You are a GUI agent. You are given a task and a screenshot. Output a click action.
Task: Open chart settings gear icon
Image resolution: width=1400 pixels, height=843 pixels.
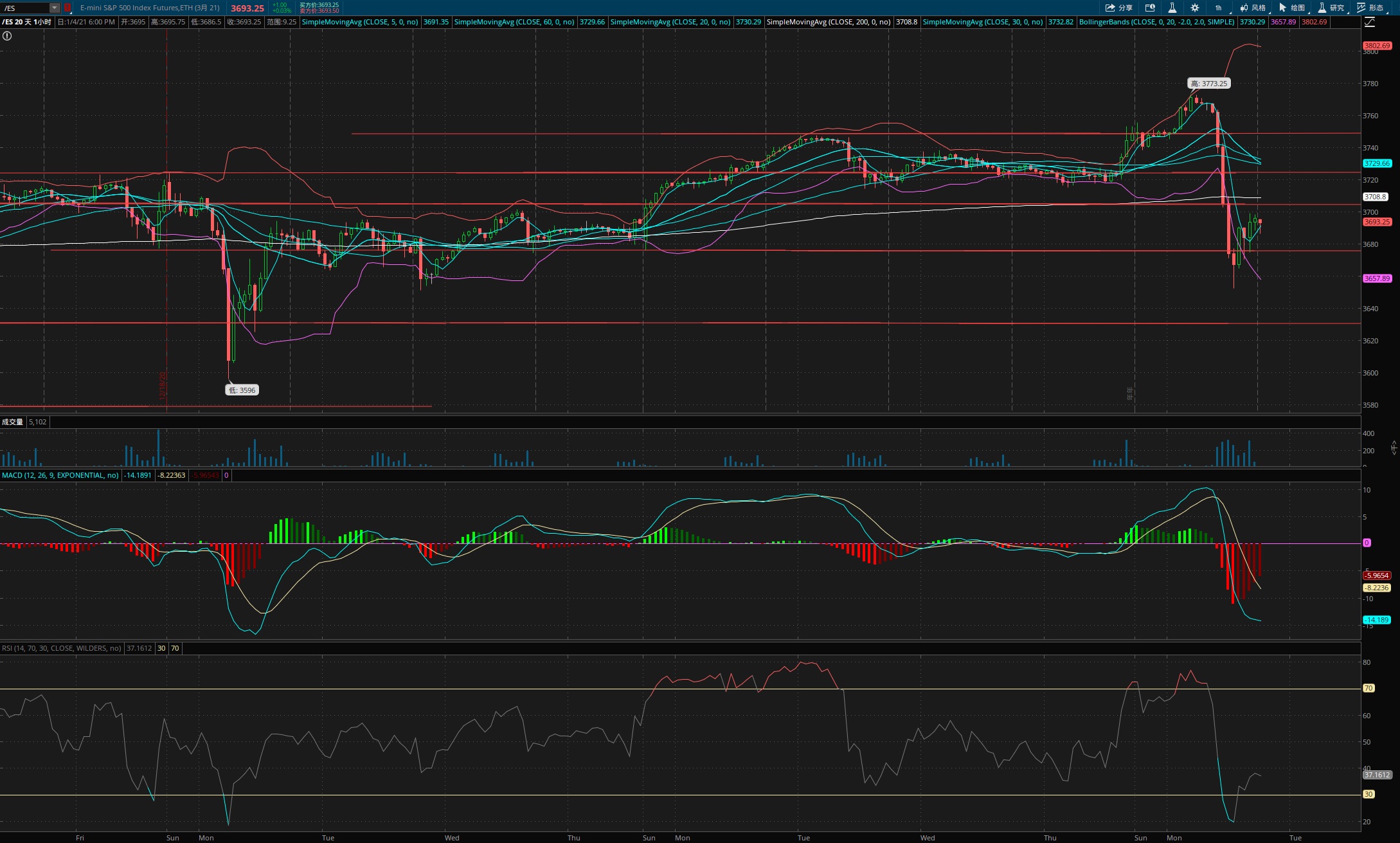click(x=1194, y=8)
